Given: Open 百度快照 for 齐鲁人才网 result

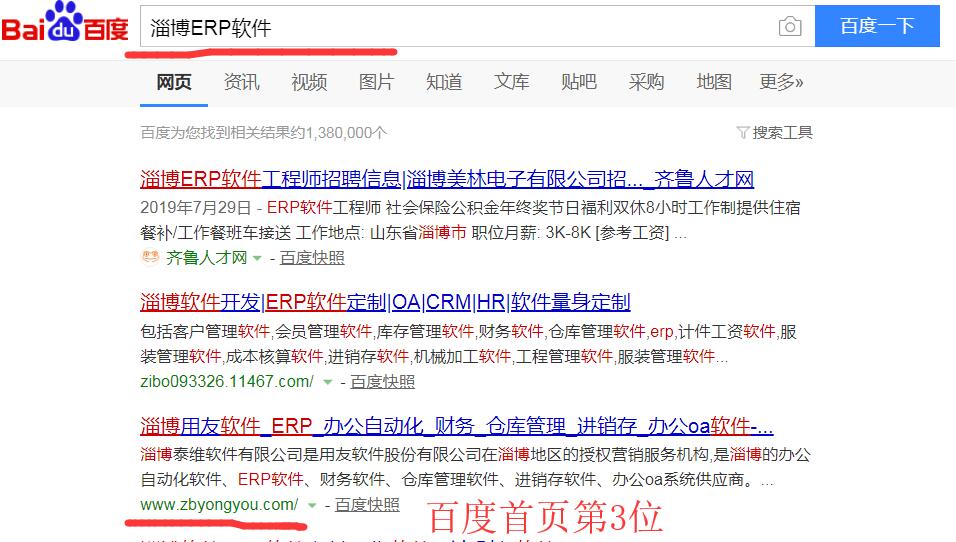Looking at the screenshot, I should (x=312, y=258).
